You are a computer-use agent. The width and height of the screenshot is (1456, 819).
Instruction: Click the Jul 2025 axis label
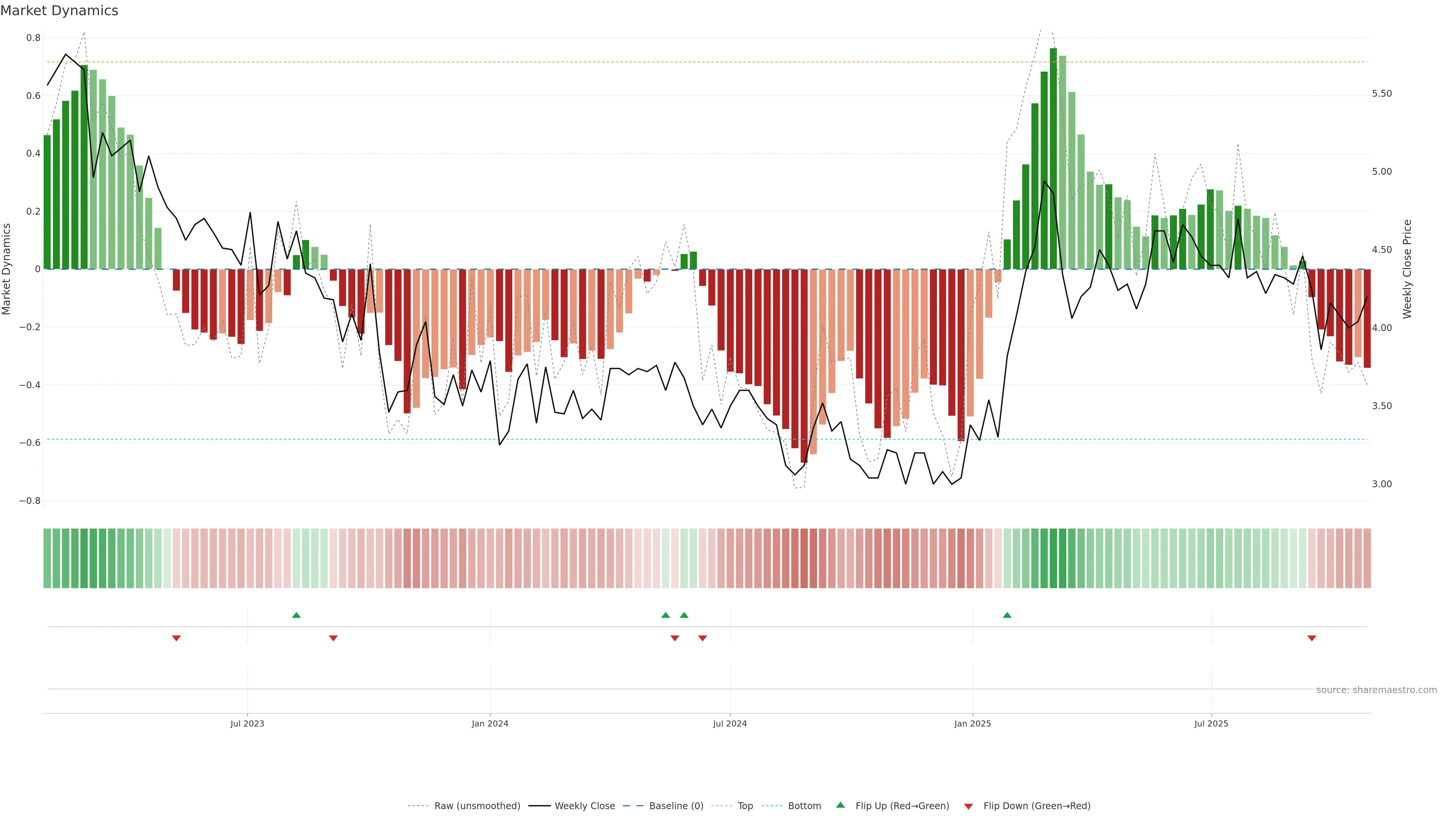tap(1211, 723)
